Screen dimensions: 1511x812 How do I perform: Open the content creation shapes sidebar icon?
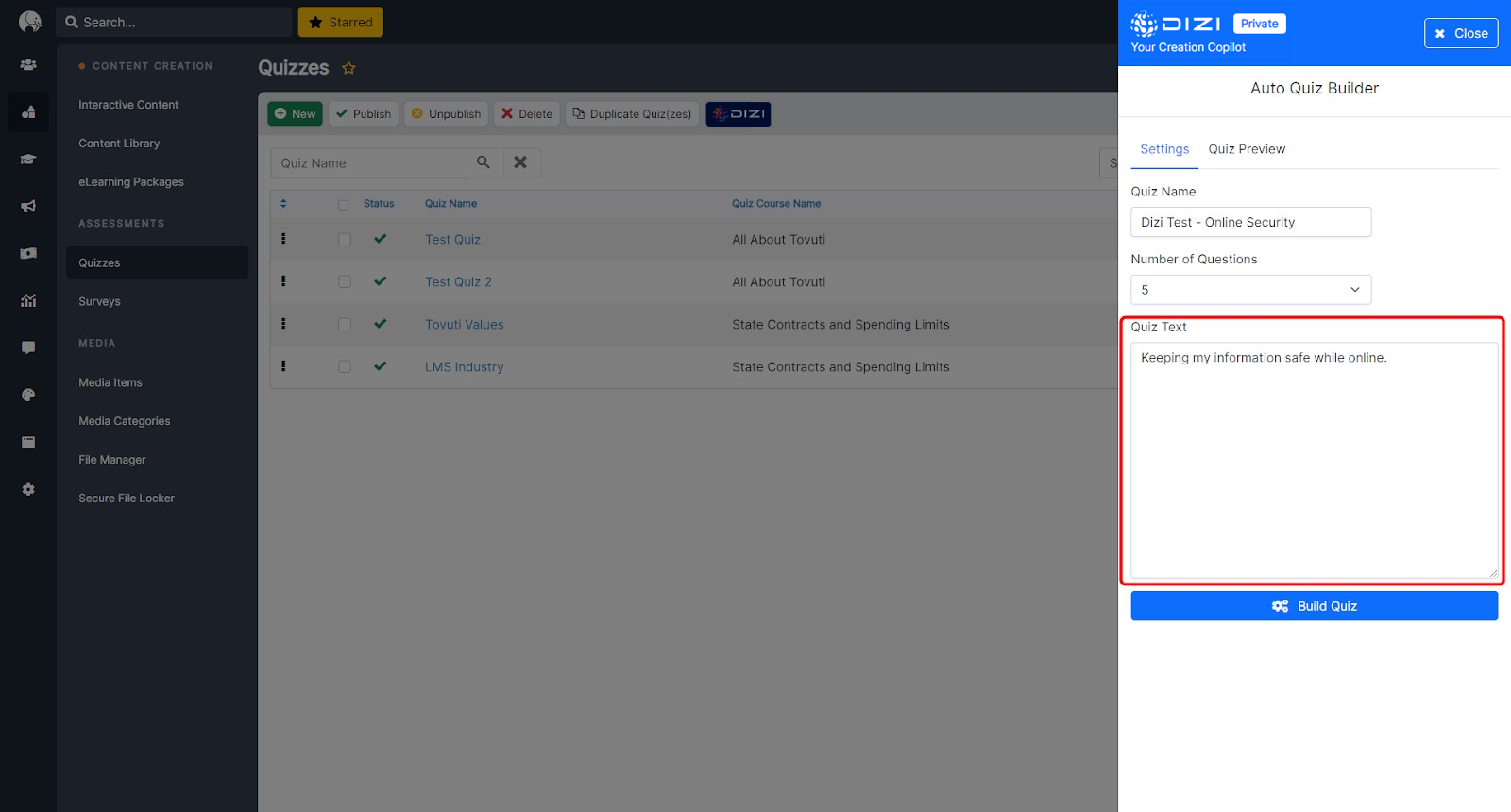click(x=28, y=112)
